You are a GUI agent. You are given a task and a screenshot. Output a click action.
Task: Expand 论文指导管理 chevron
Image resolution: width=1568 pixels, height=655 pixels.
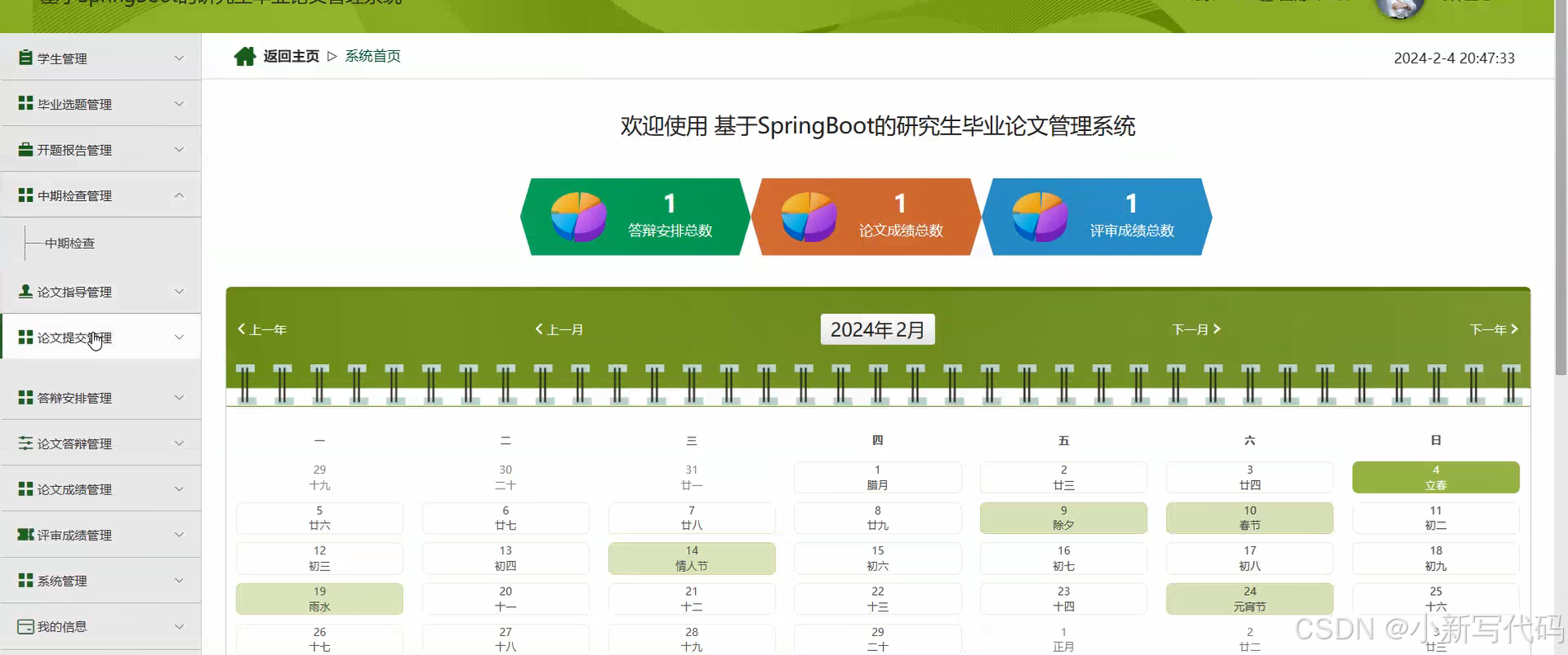click(x=179, y=291)
